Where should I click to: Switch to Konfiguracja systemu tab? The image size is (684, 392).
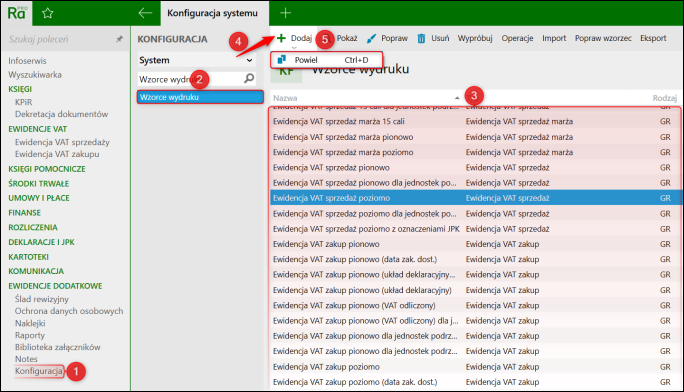point(212,13)
